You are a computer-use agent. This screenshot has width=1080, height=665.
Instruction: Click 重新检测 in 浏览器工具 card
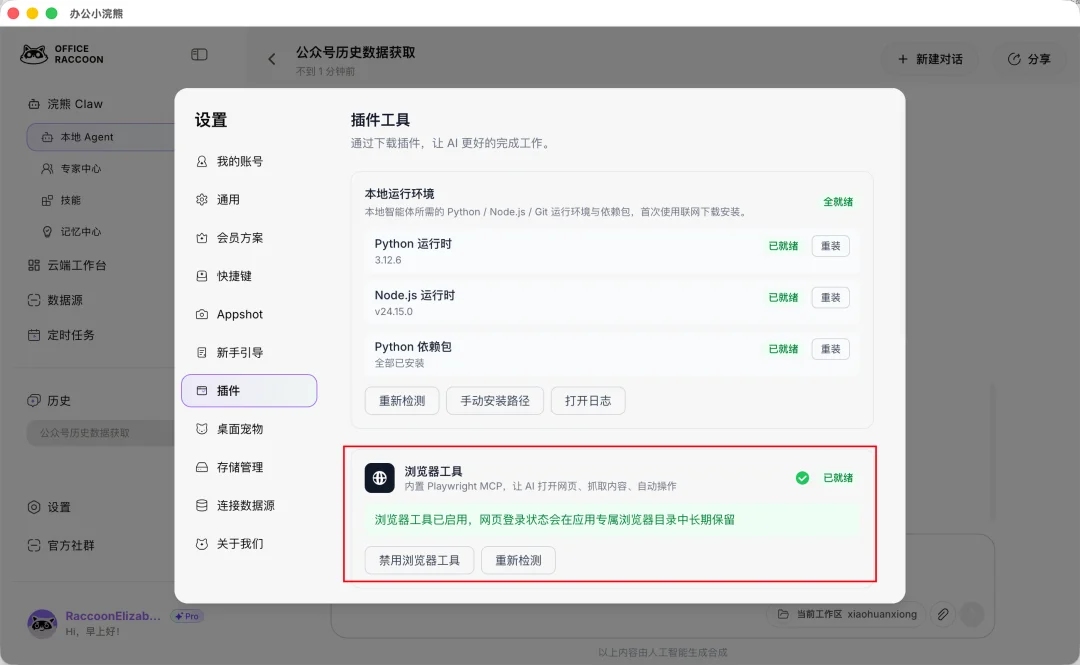pos(518,560)
